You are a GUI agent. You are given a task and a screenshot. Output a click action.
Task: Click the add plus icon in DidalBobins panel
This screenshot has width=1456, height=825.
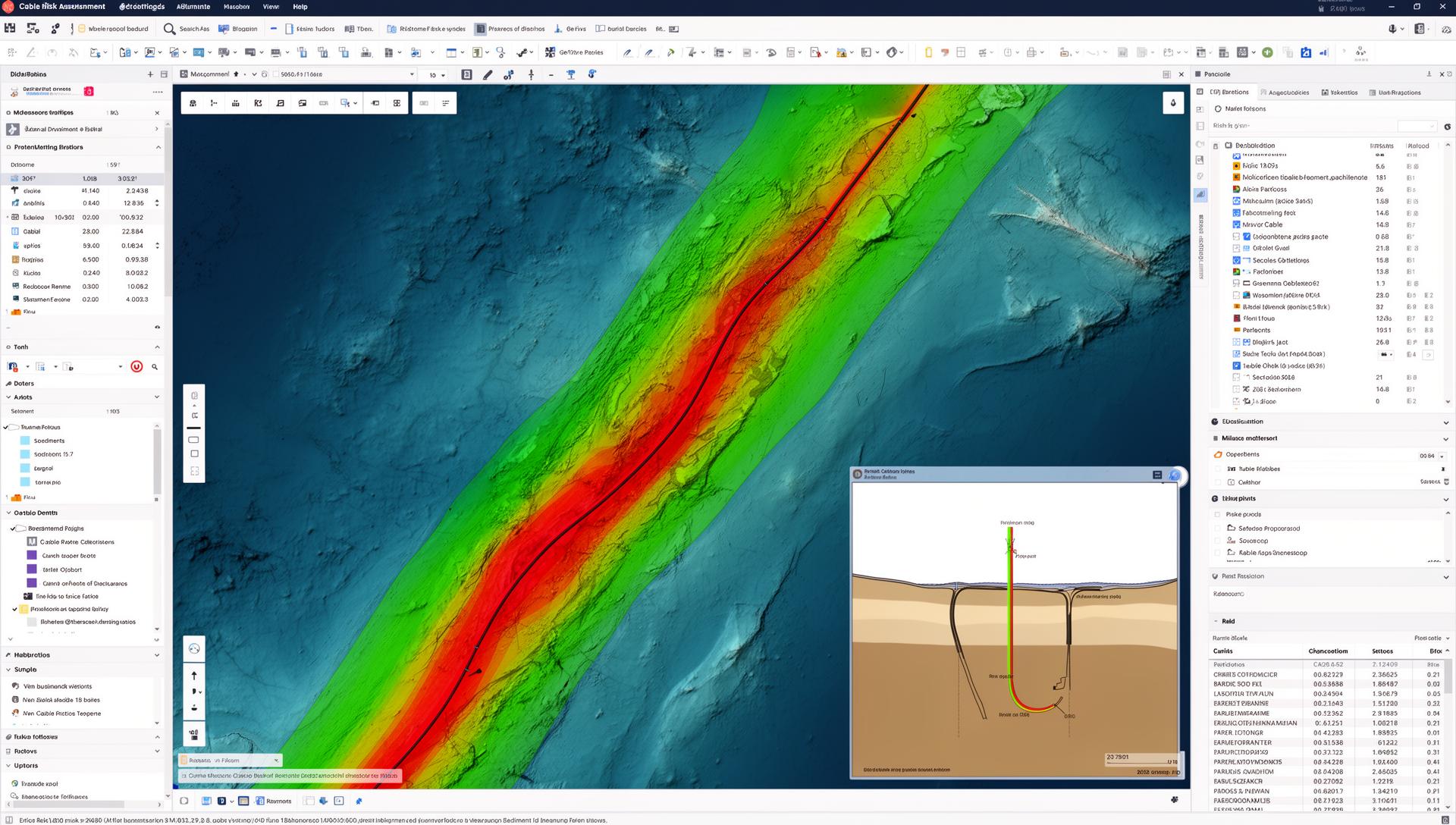pos(150,74)
